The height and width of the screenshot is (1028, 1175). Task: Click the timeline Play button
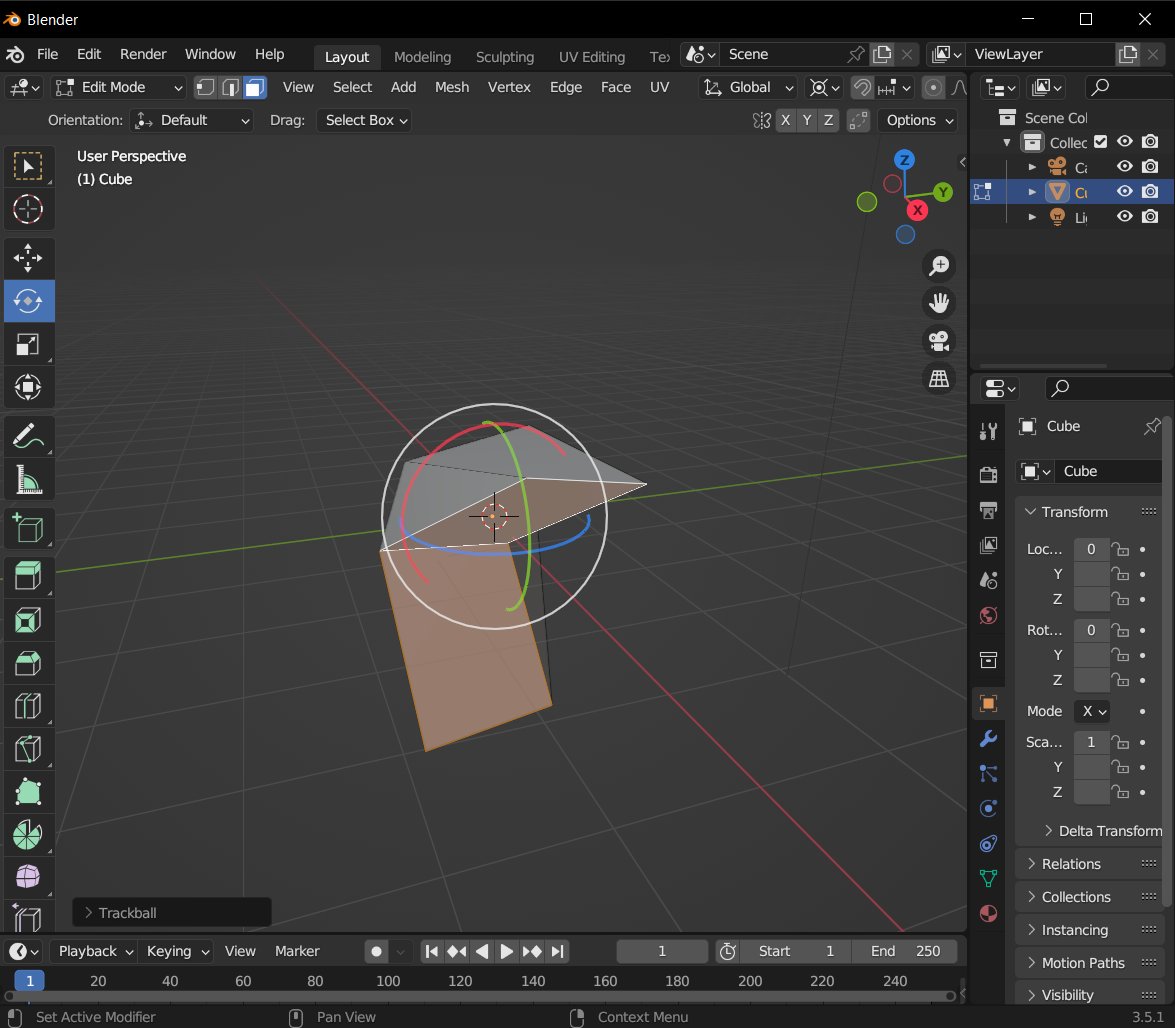pos(507,952)
